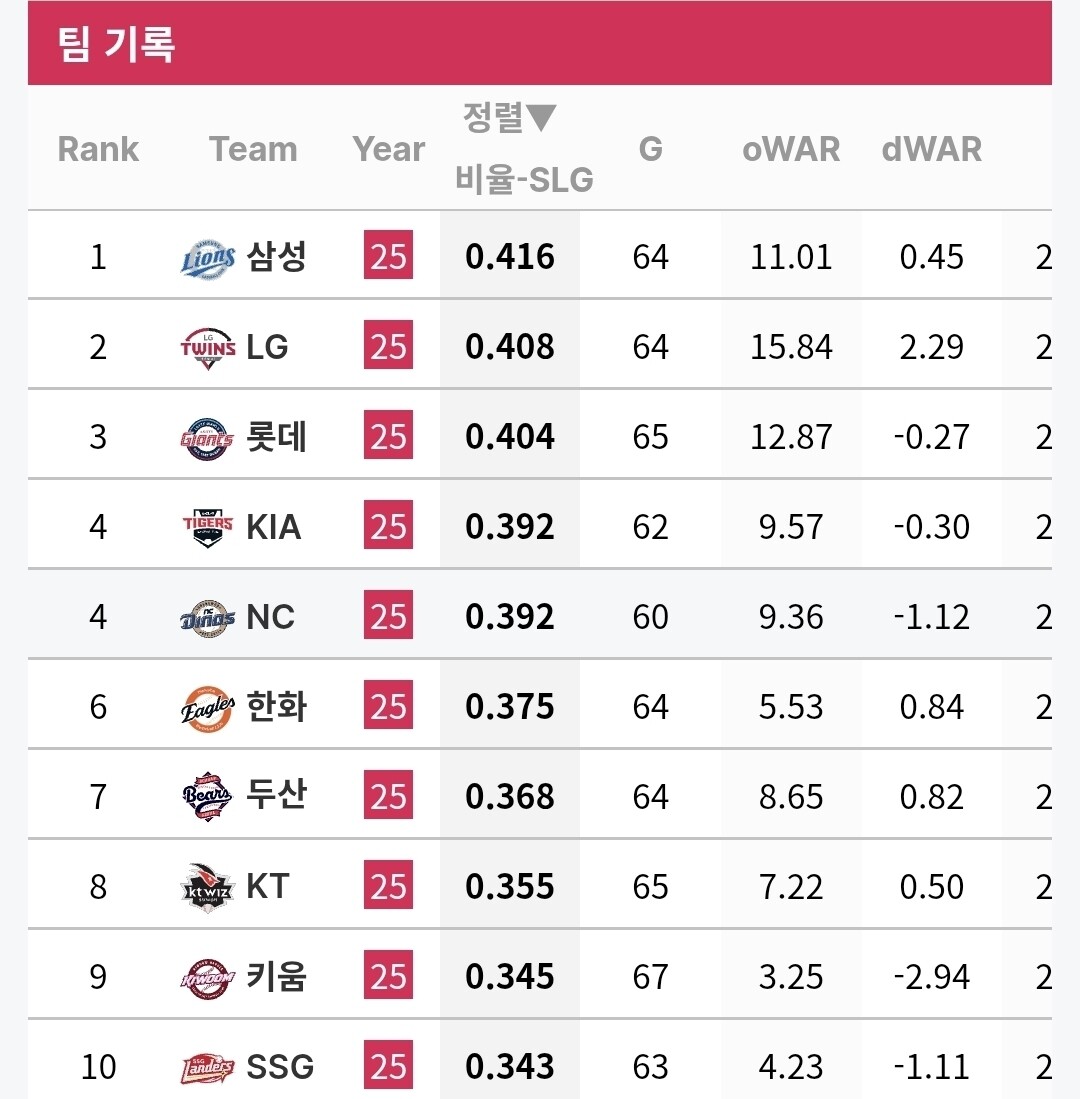Select the 0.416 SLG value cell
Viewport: 1080px width, 1099px height.
click(x=510, y=258)
